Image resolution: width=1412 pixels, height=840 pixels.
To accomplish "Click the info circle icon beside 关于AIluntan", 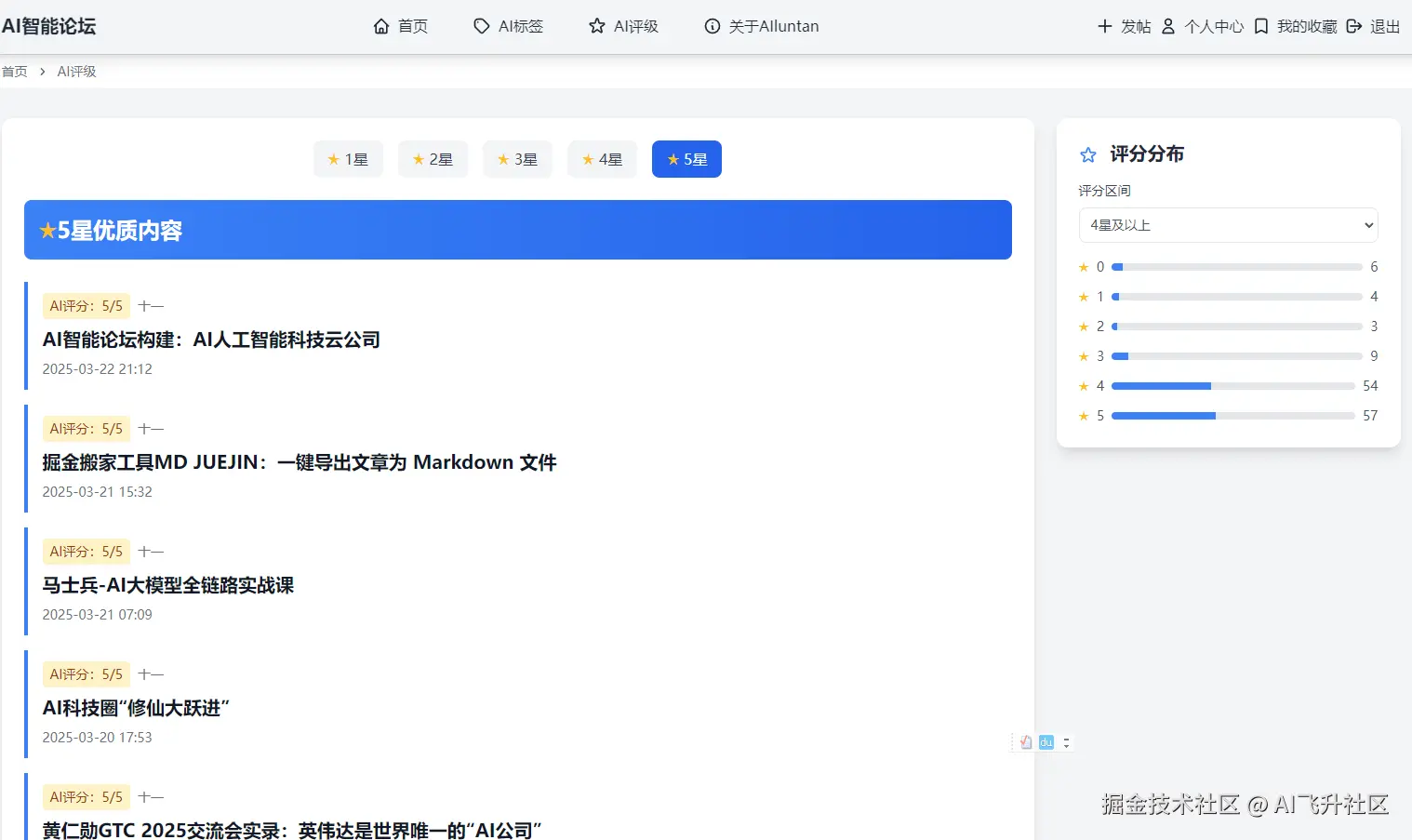I will coord(713,26).
